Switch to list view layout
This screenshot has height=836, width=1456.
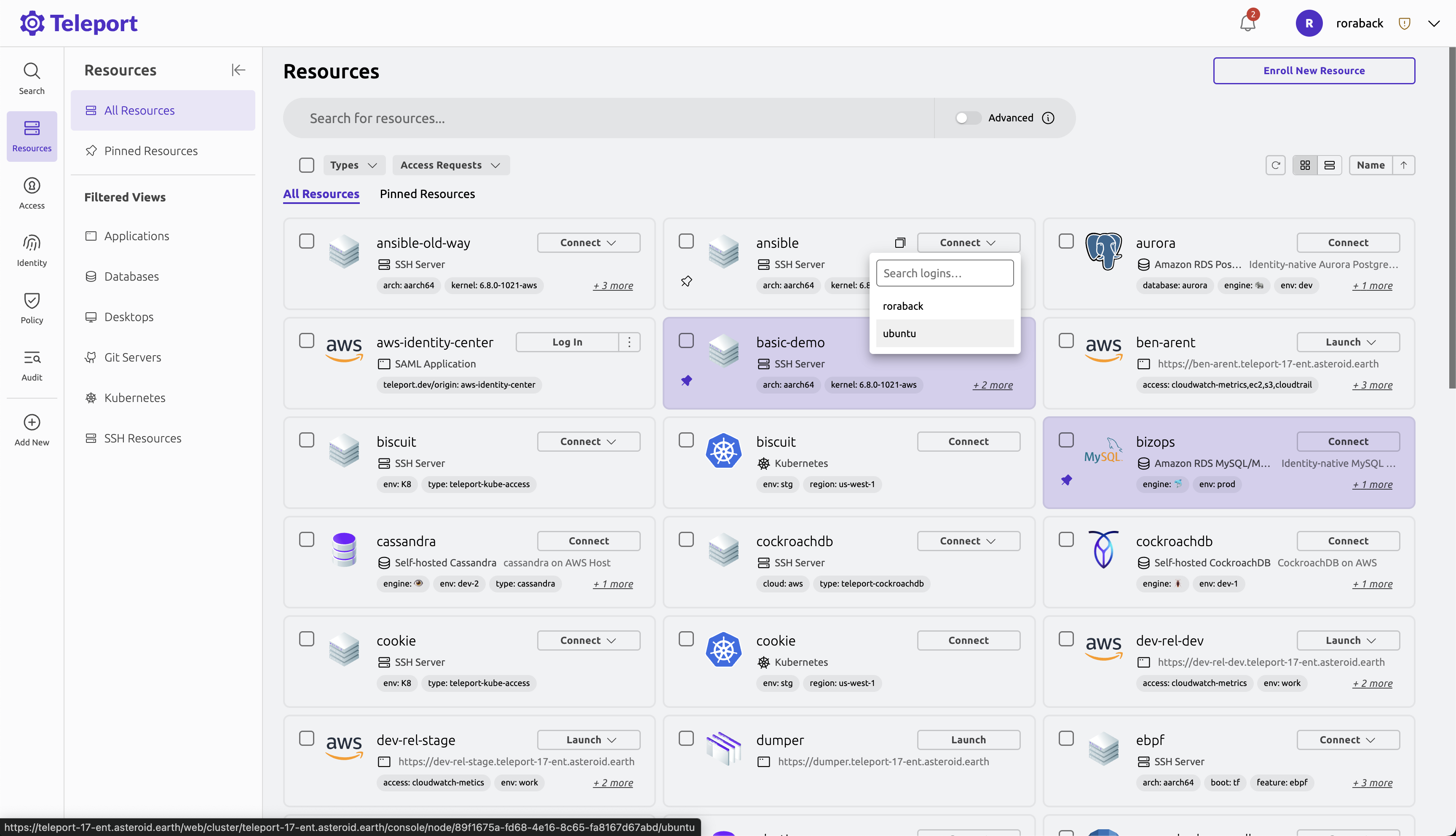click(x=1329, y=165)
